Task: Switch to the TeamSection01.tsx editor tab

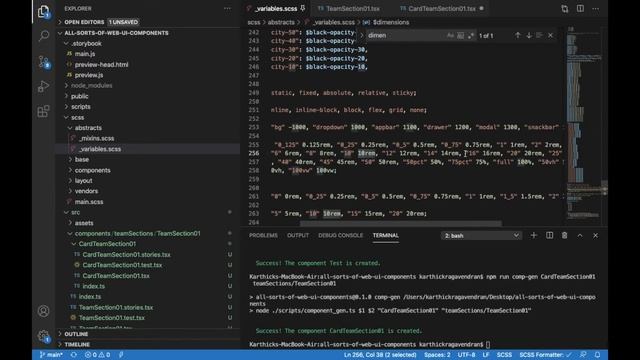Action: click(352, 9)
